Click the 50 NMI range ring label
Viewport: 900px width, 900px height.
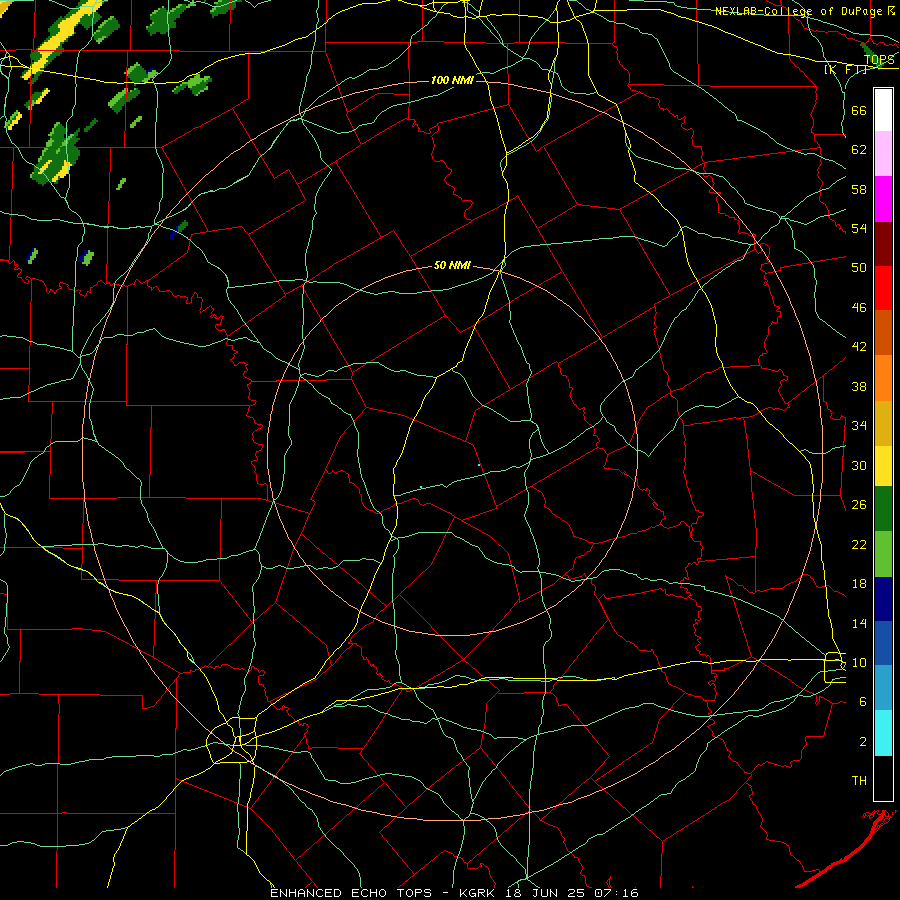452,265
